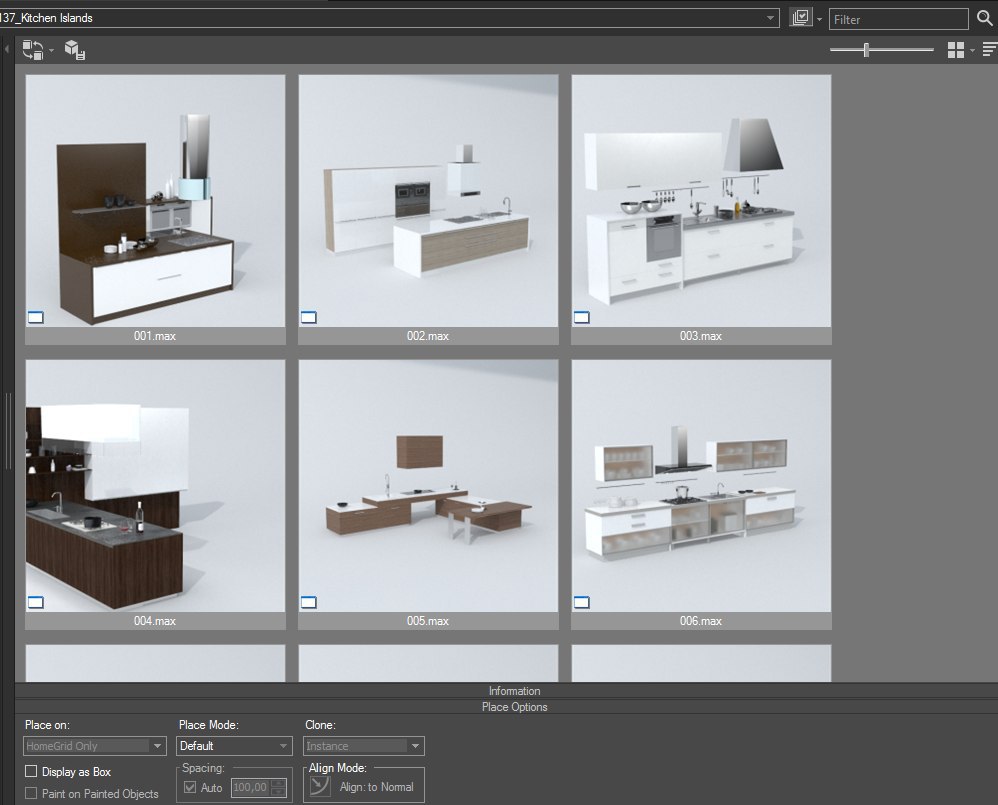Collapse the Place Options rollout
998x805 pixels.
pyautogui.click(x=507, y=706)
